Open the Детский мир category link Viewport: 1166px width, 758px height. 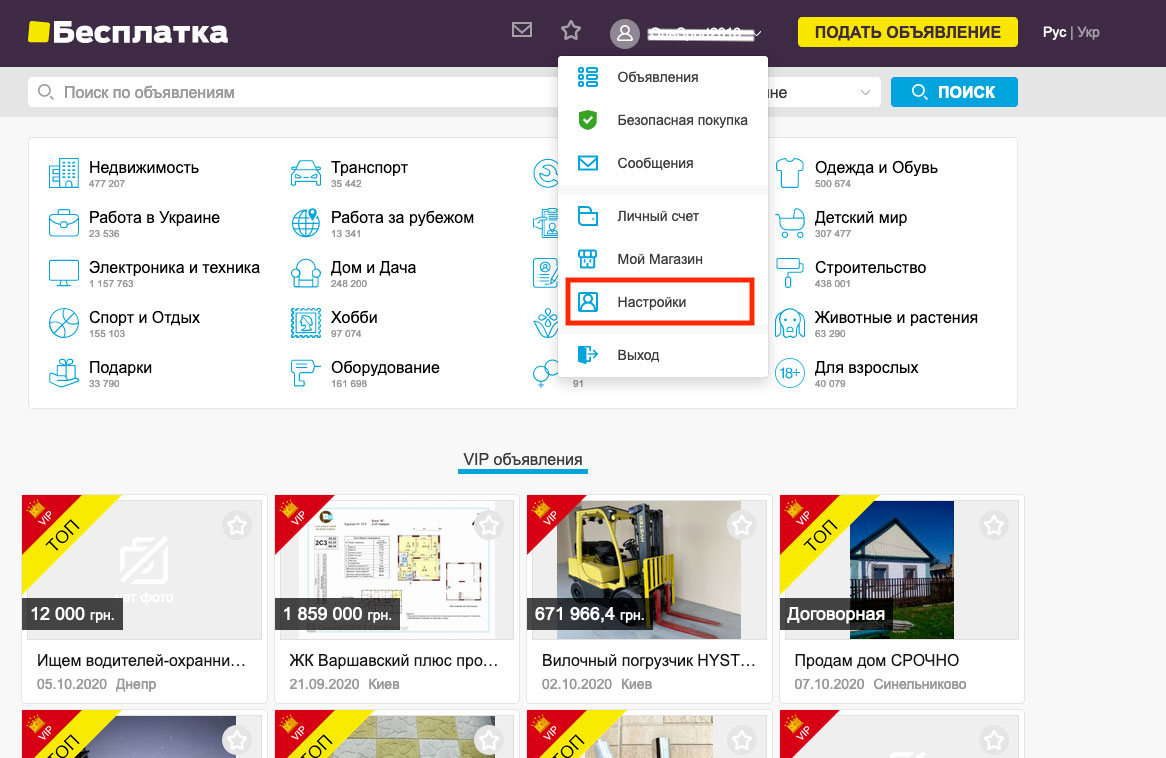coord(860,217)
